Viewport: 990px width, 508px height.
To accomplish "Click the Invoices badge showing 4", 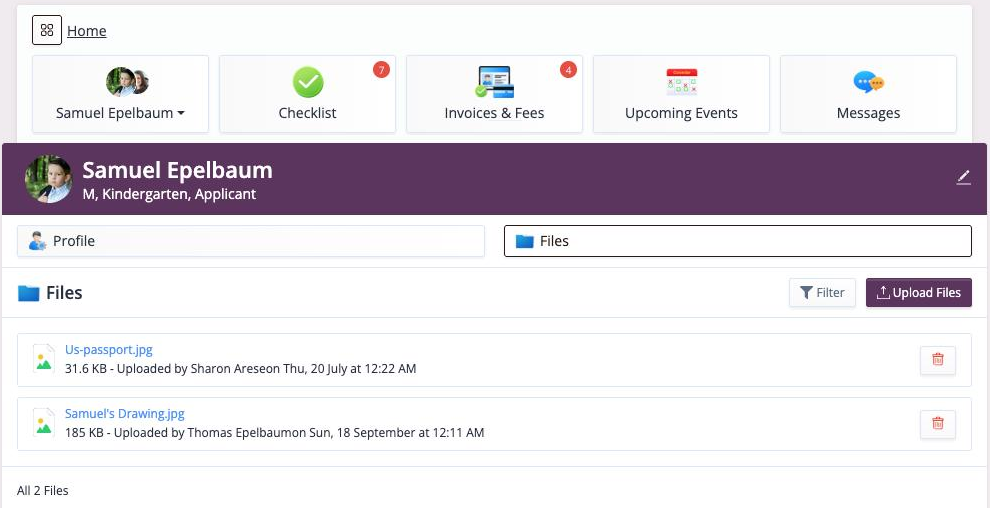I will tap(568, 69).
